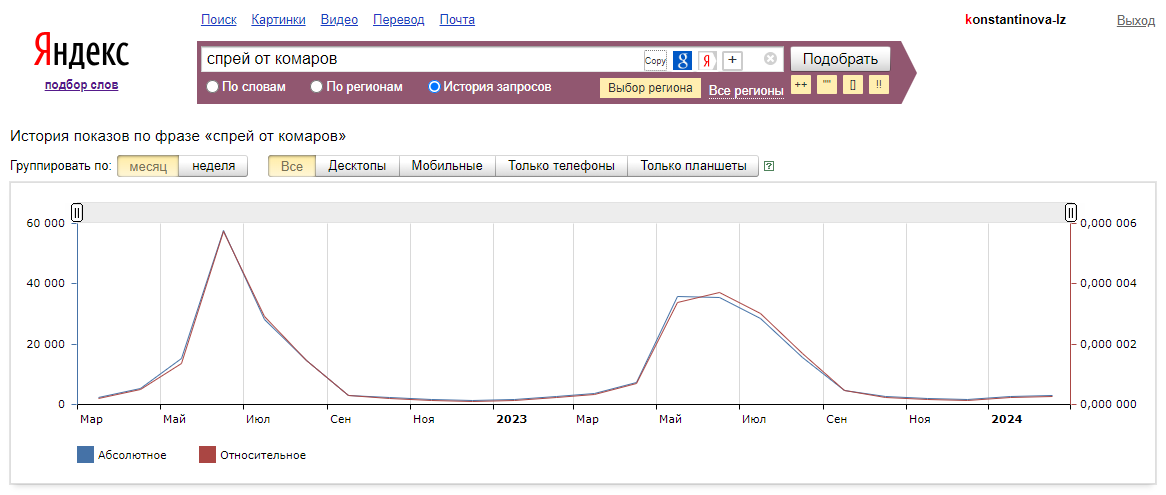
Task: Open the konstantinova-lz account name
Action: tap(1015, 20)
